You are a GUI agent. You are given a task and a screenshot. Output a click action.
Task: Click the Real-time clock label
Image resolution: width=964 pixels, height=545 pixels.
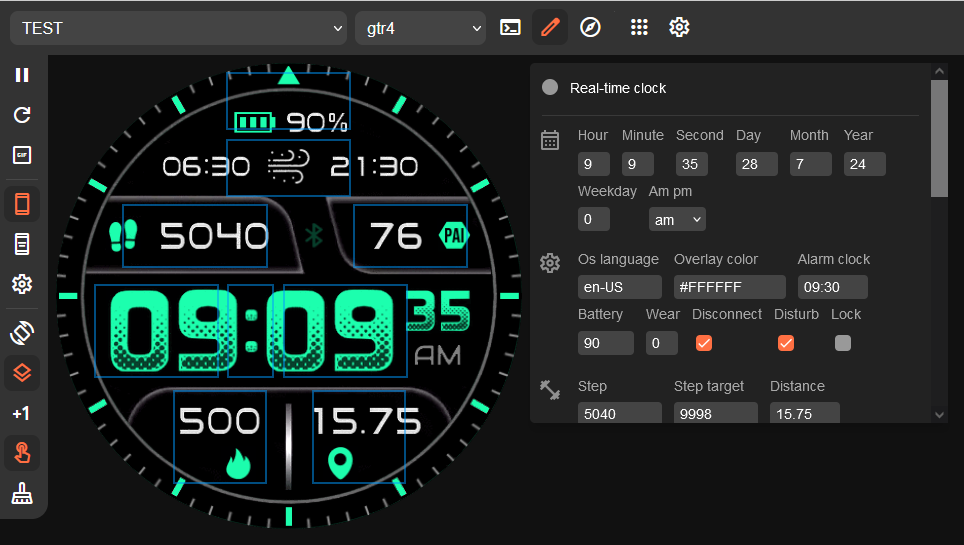tap(618, 88)
